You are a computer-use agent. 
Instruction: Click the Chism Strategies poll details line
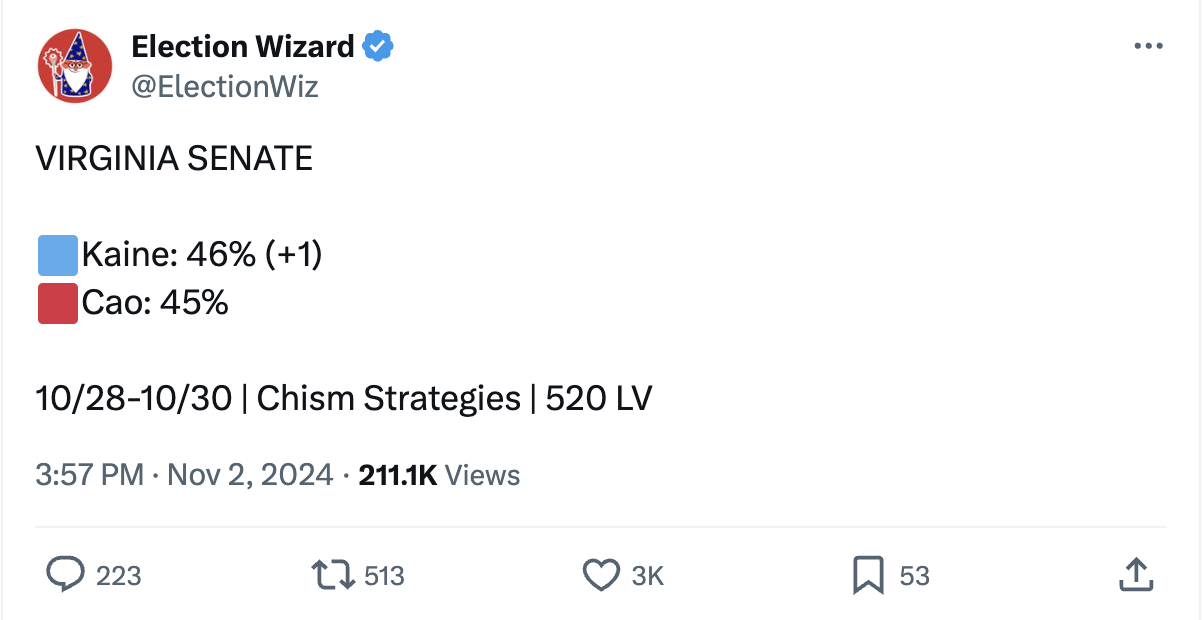344,399
